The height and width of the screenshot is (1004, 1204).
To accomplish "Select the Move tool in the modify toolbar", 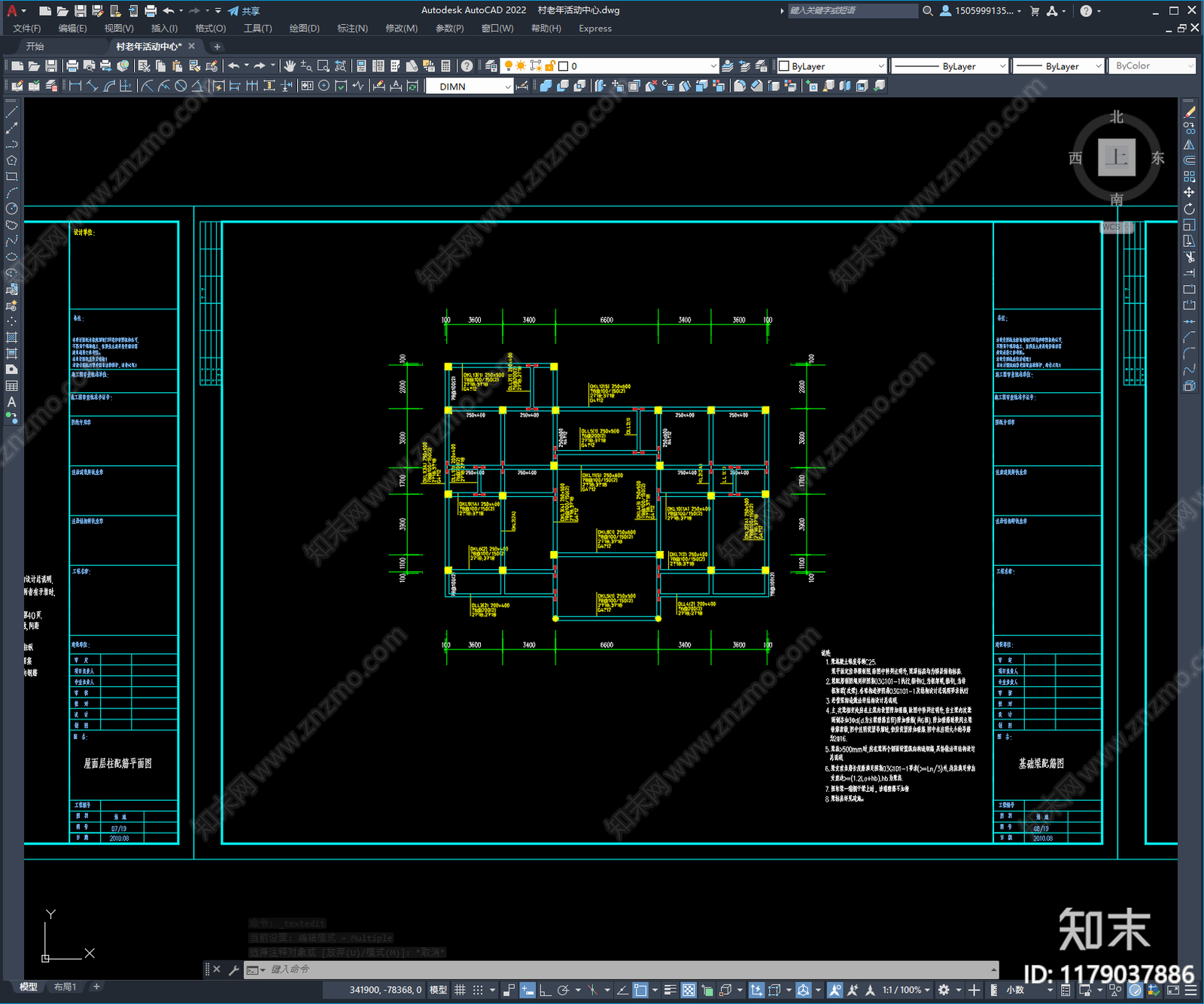I will [1189, 193].
